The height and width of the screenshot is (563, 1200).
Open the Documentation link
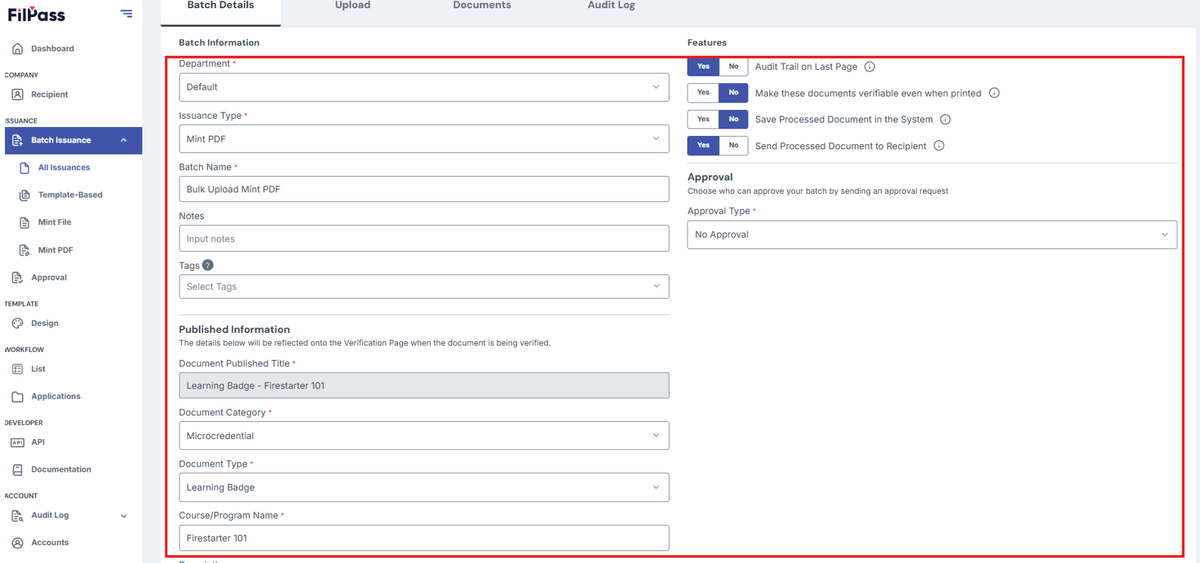coord(61,469)
